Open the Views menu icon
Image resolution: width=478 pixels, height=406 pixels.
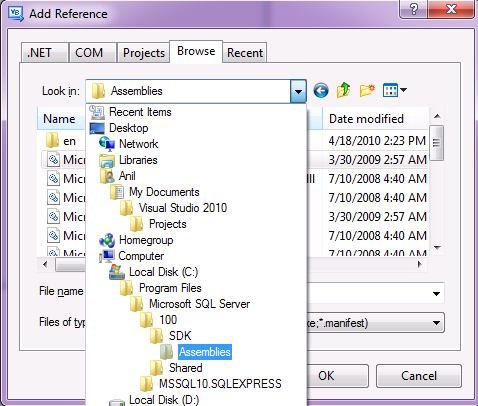[x=390, y=90]
